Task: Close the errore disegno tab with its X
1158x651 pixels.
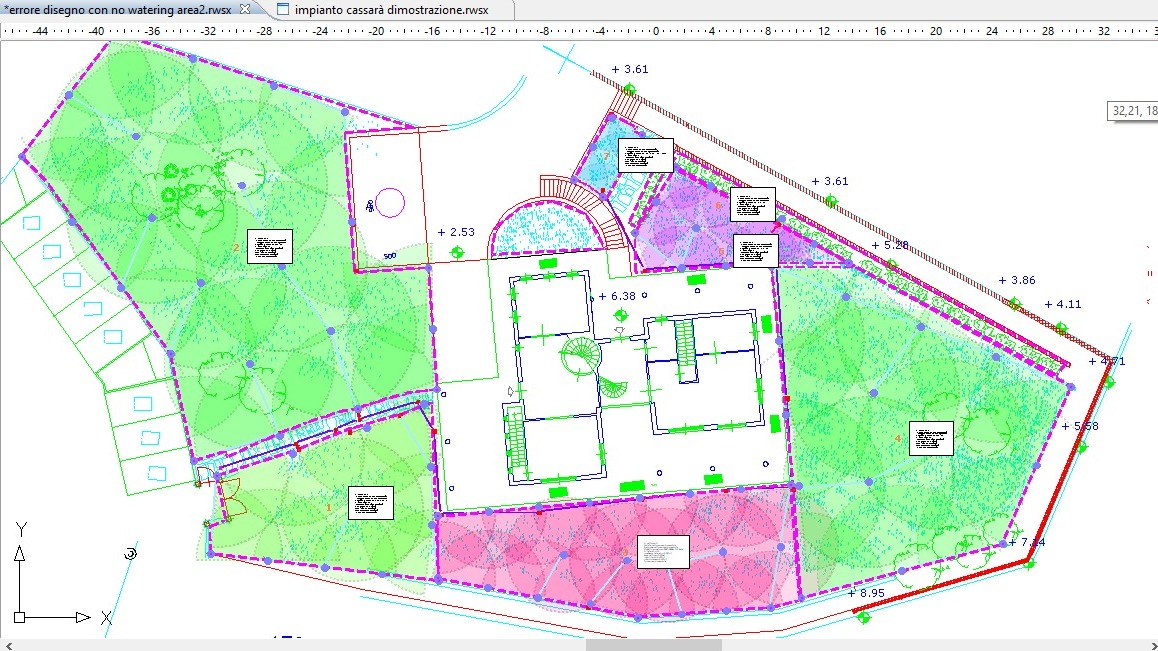Action: 246,9
